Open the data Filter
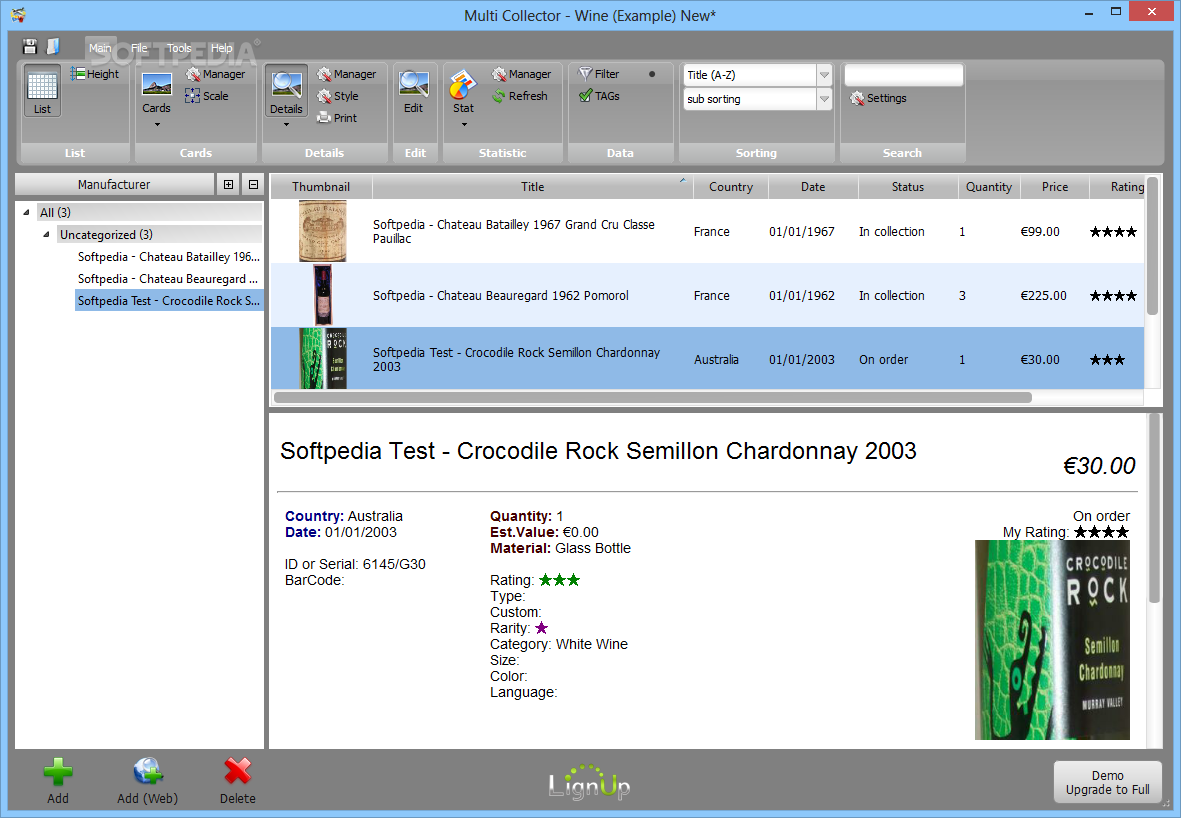 (x=599, y=74)
